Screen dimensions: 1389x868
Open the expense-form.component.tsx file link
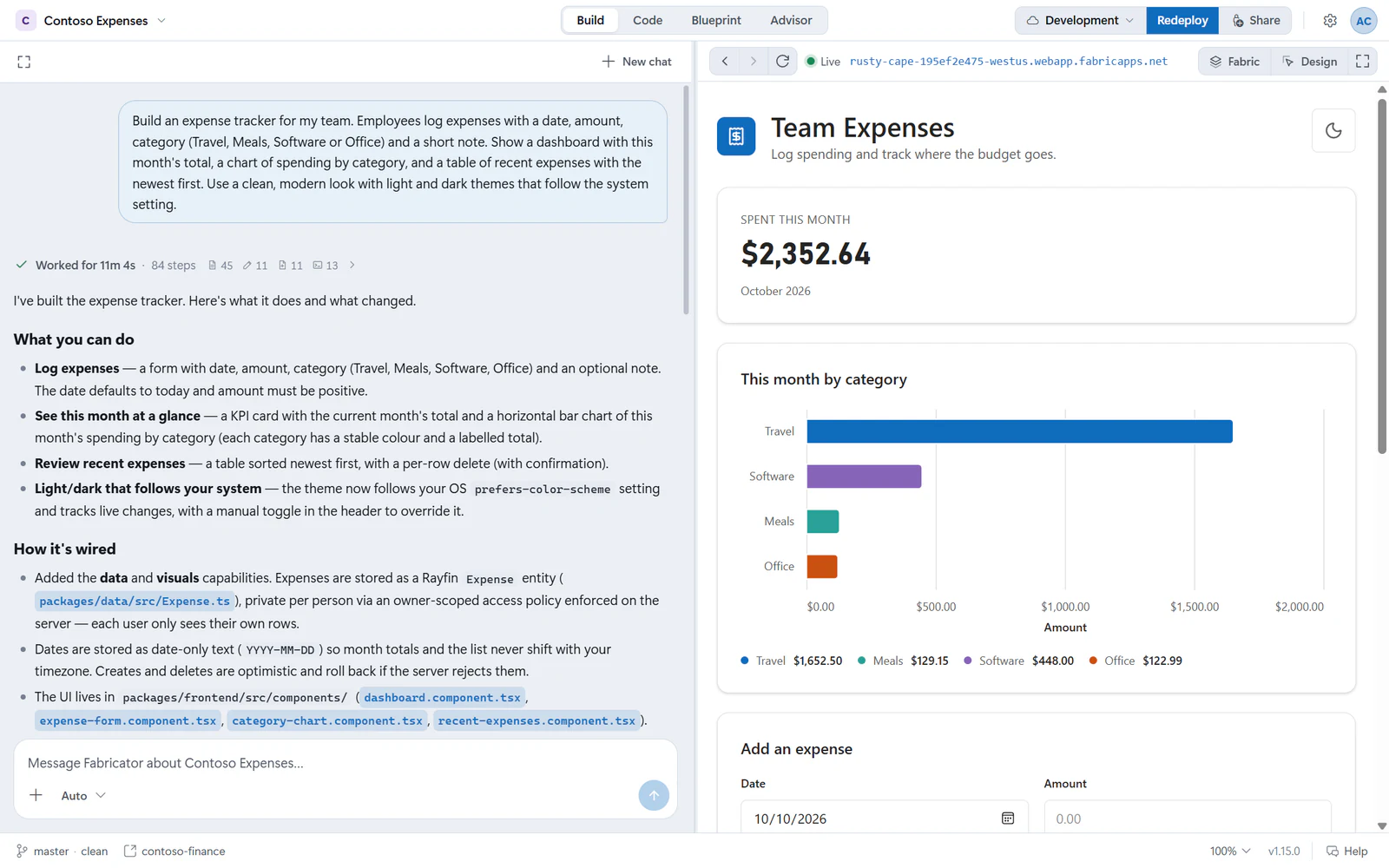pyautogui.click(x=128, y=721)
